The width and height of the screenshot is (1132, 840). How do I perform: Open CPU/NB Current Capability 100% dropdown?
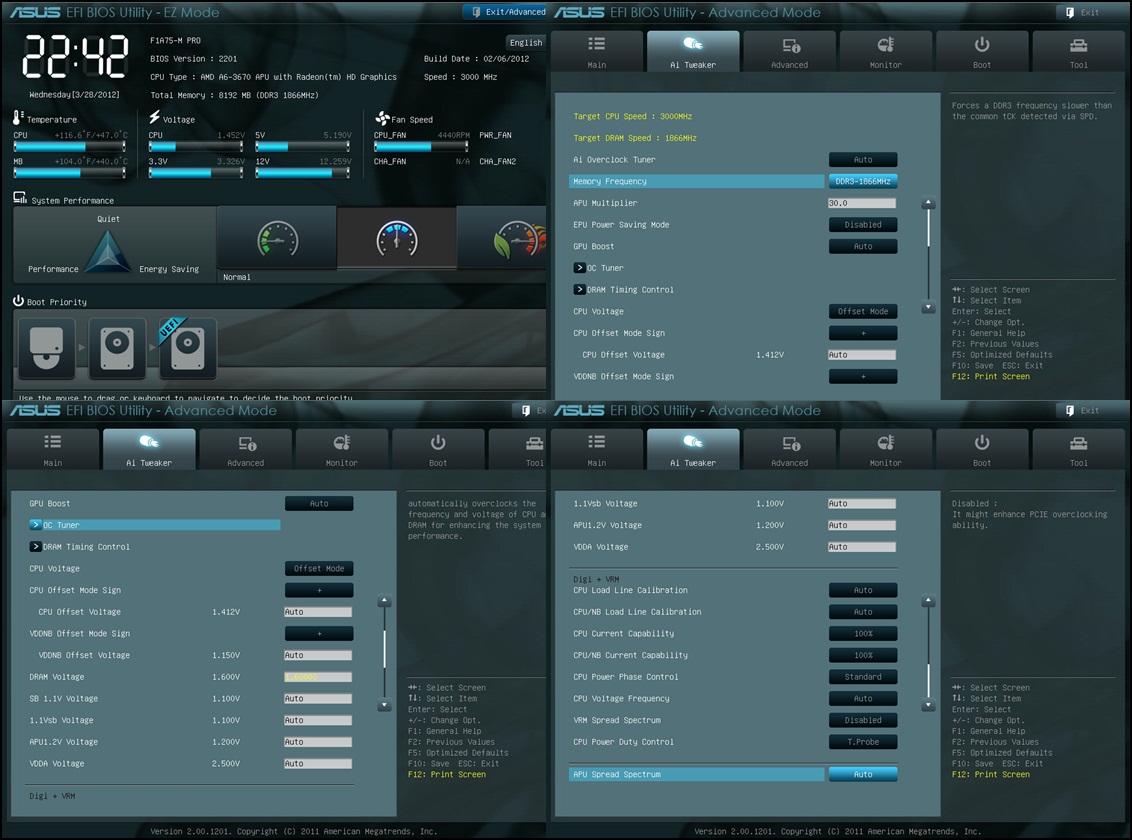coord(863,655)
